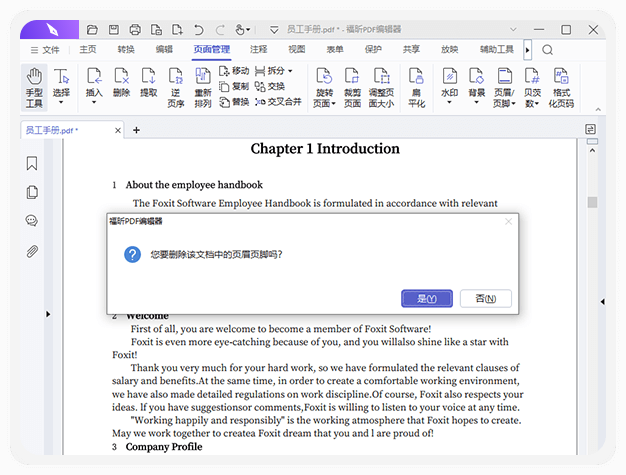This screenshot has width=626, height=475.
Task: Click the 复制 duplicate pages button
Action: (234, 86)
